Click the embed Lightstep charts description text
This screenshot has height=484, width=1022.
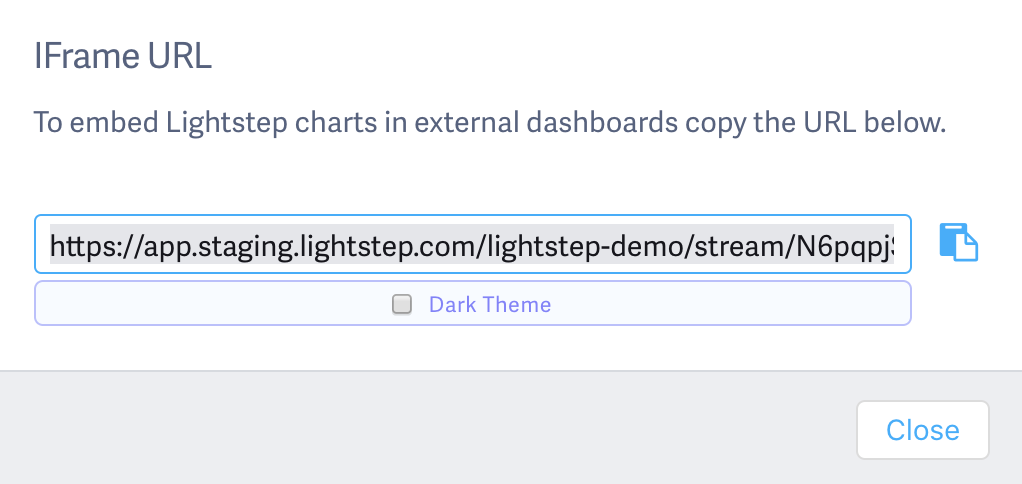pos(489,125)
